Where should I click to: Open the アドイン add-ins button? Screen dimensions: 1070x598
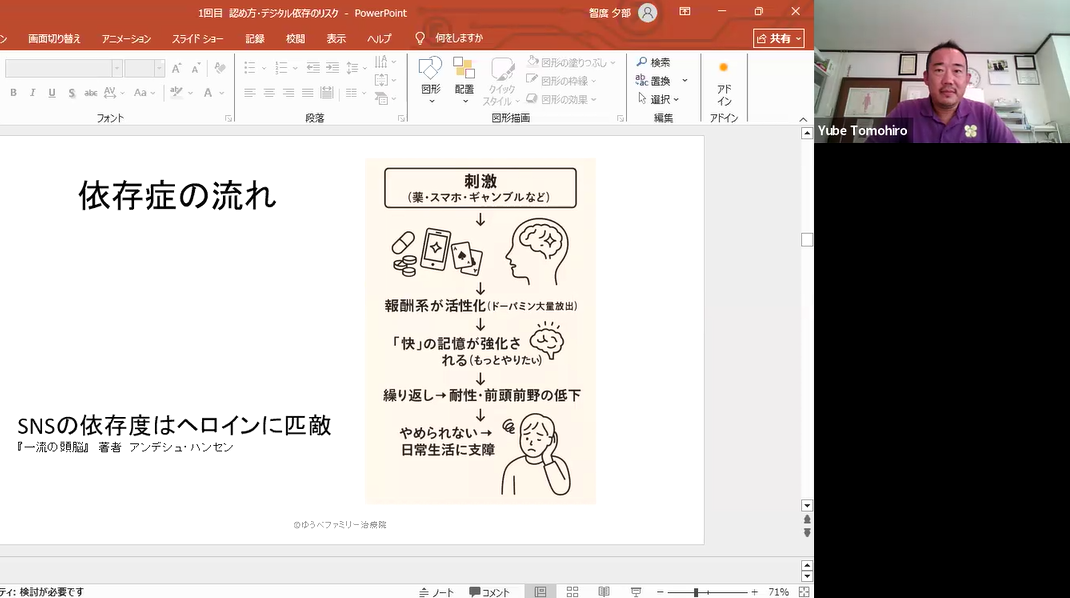coord(724,80)
